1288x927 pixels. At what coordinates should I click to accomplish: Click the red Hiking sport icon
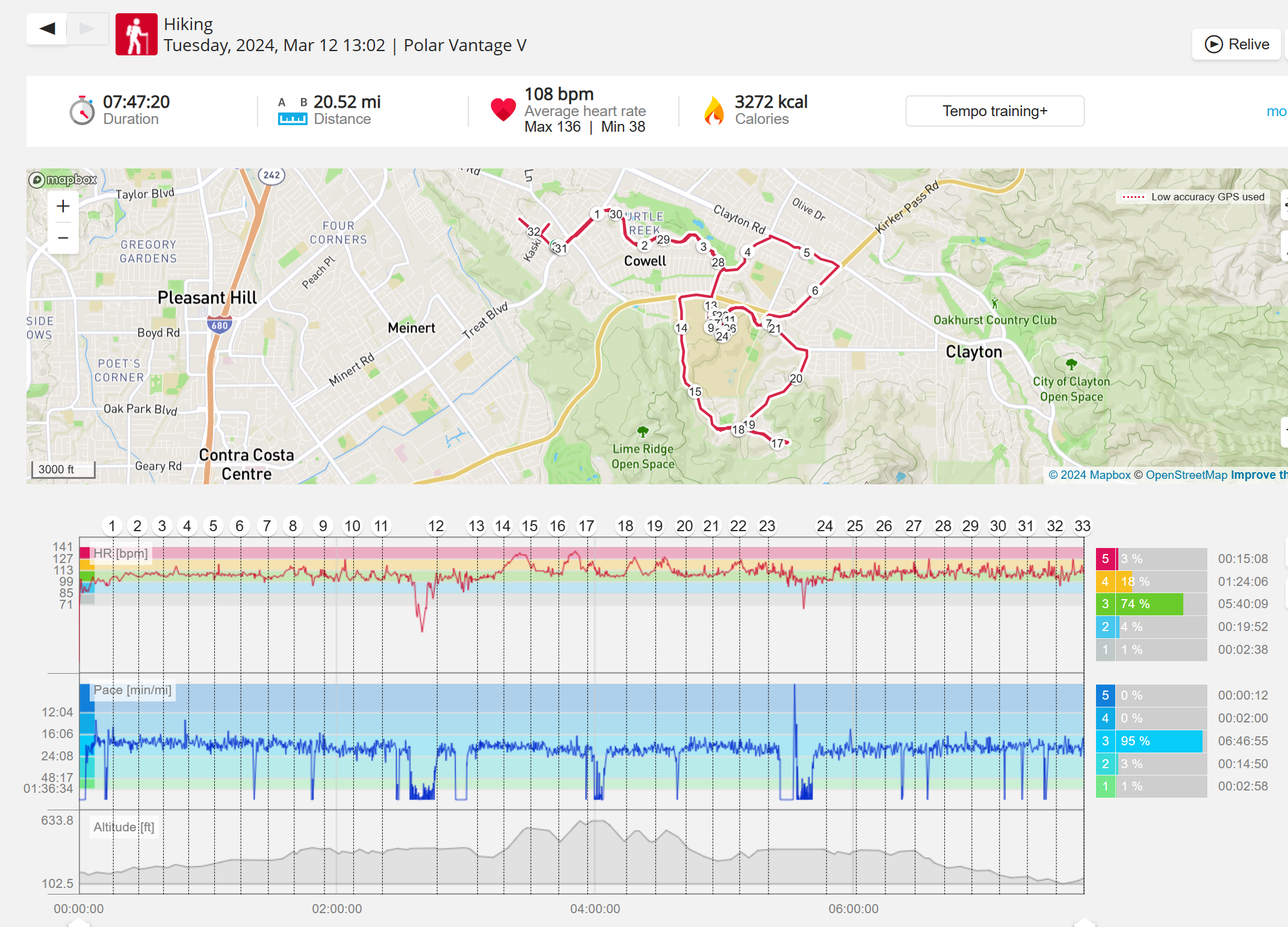tap(137, 34)
